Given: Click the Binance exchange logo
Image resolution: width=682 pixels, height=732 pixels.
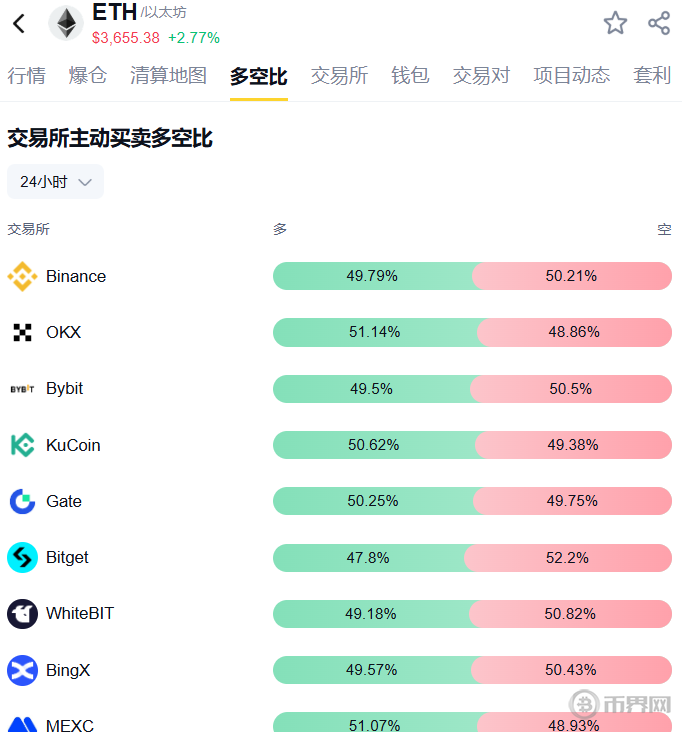Looking at the screenshot, I should tap(22, 276).
